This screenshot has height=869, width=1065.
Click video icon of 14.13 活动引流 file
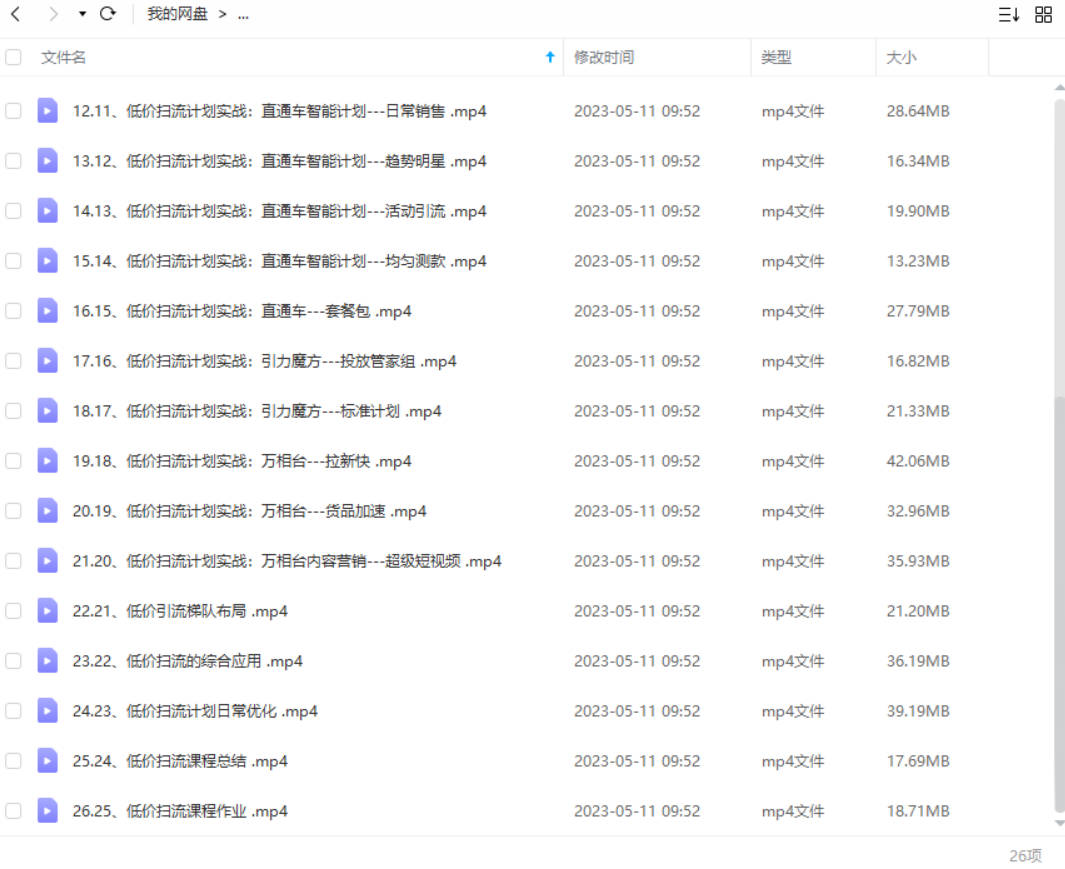[47, 211]
